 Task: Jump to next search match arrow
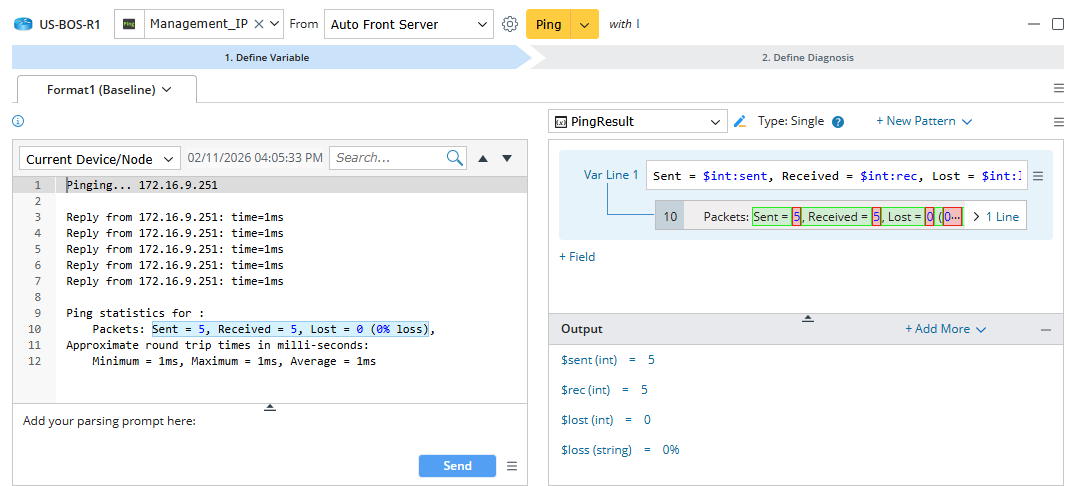[507, 158]
